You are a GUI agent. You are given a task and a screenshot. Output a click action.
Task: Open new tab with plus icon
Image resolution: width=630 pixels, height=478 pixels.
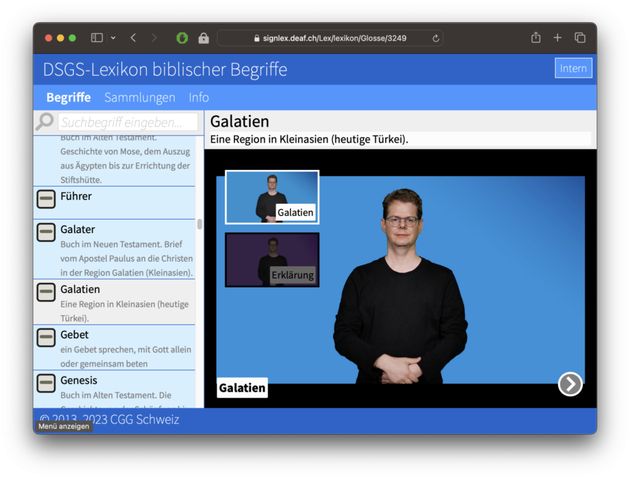(x=558, y=38)
